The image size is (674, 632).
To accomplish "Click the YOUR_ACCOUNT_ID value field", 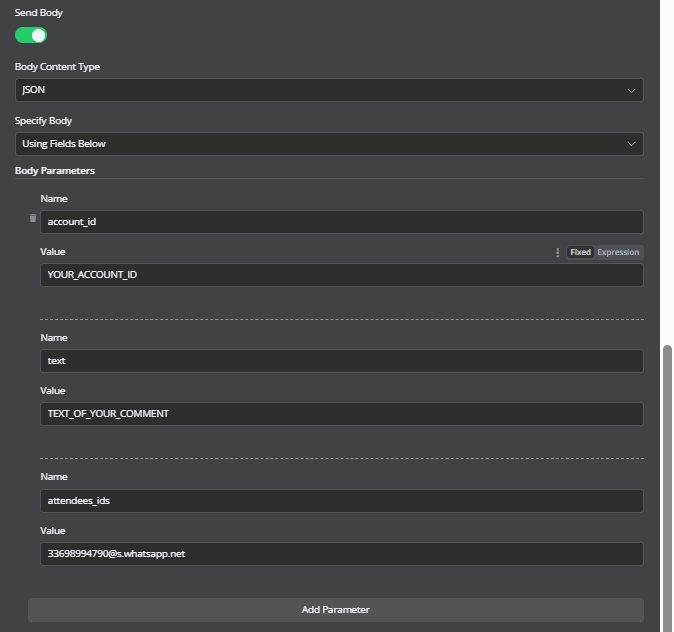I will (342, 275).
